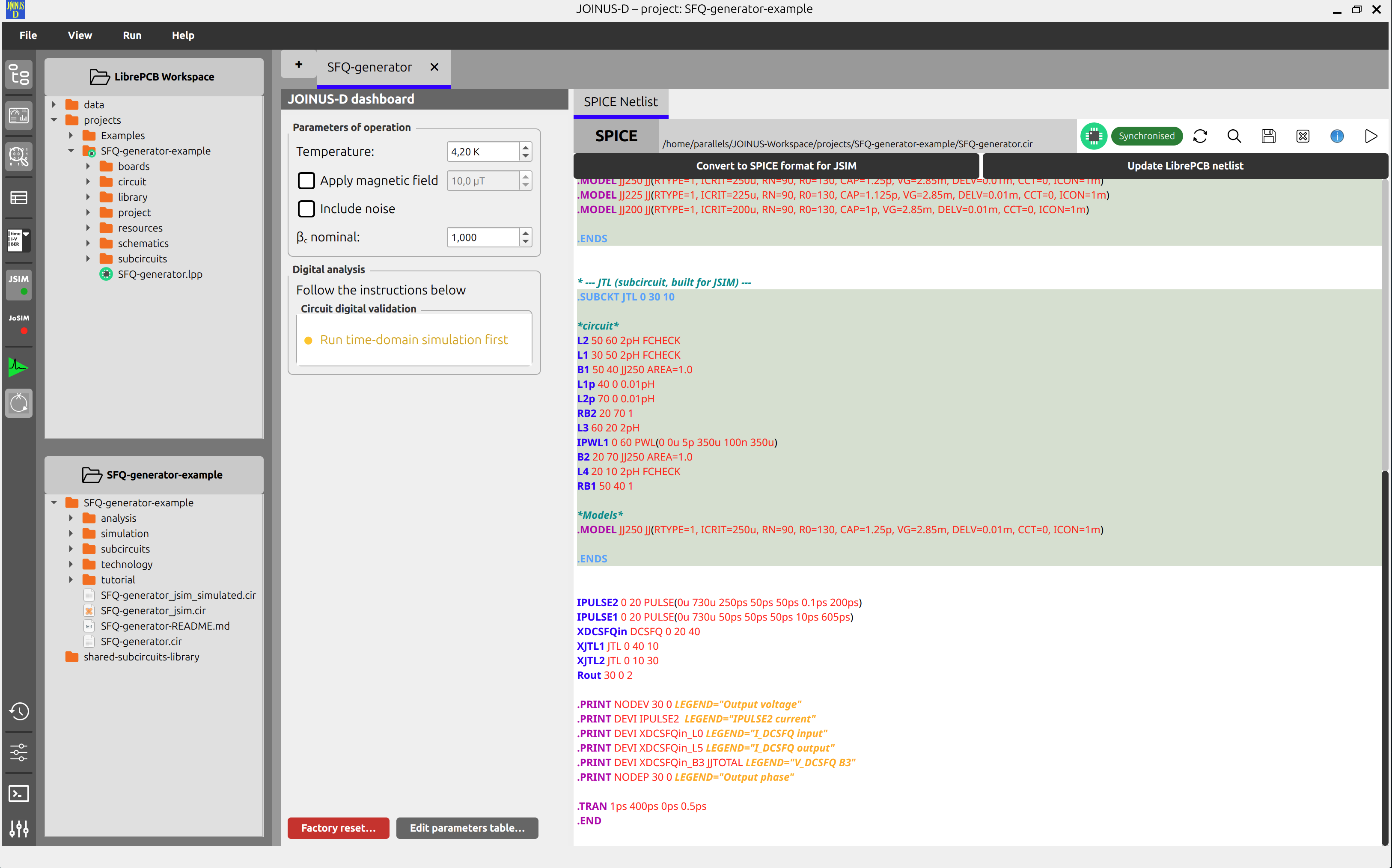Expand the tutorial folder
The width and height of the screenshot is (1392, 868).
71,580
